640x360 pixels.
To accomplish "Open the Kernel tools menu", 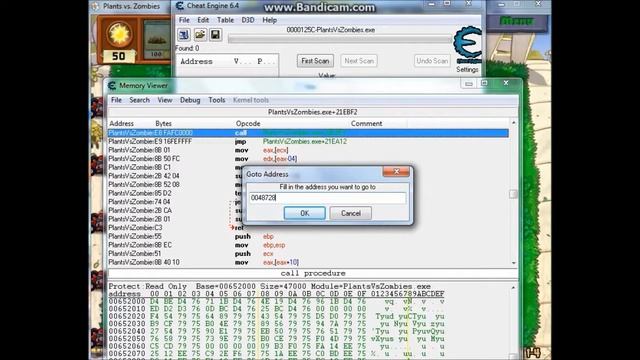I will click(x=251, y=100).
